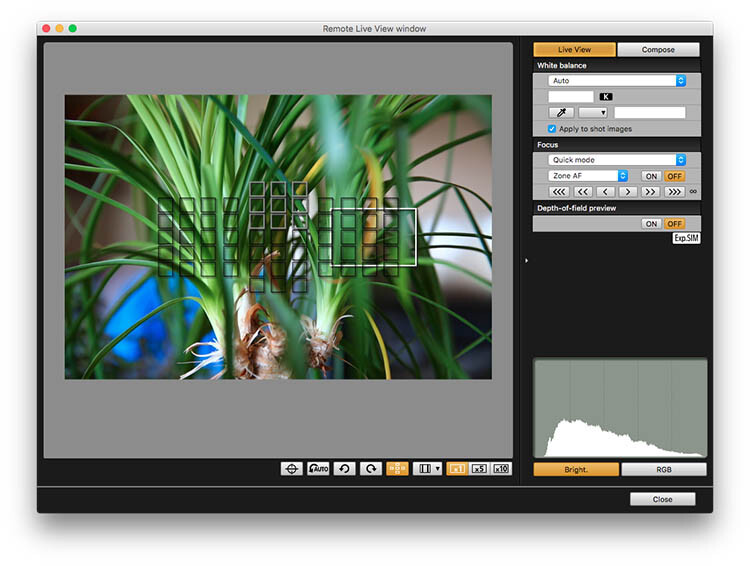
Task: Rotate the image clockwise
Action: point(370,468)
